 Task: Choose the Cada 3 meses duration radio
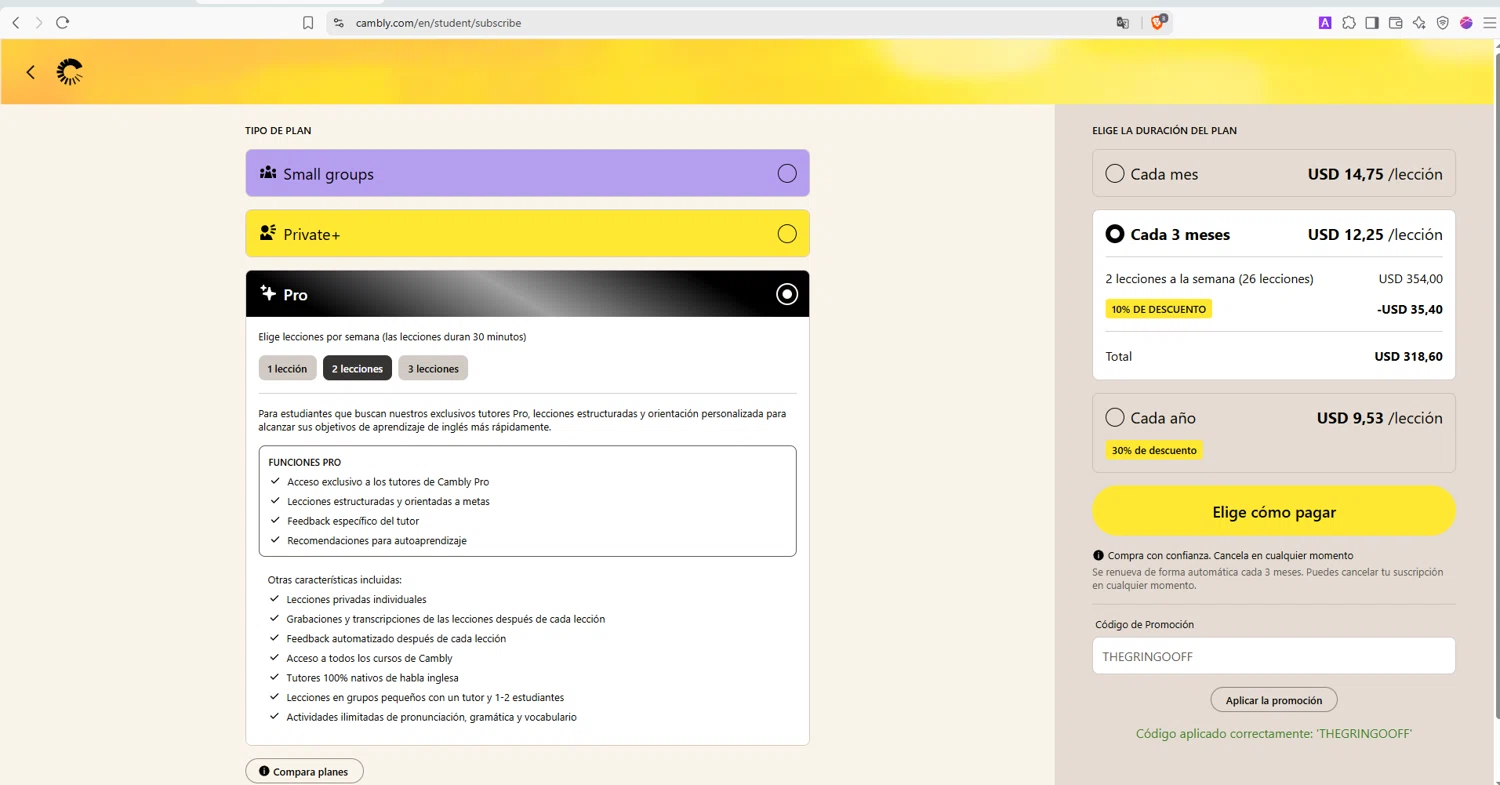pyautogui.click(x=1115, y=234)
